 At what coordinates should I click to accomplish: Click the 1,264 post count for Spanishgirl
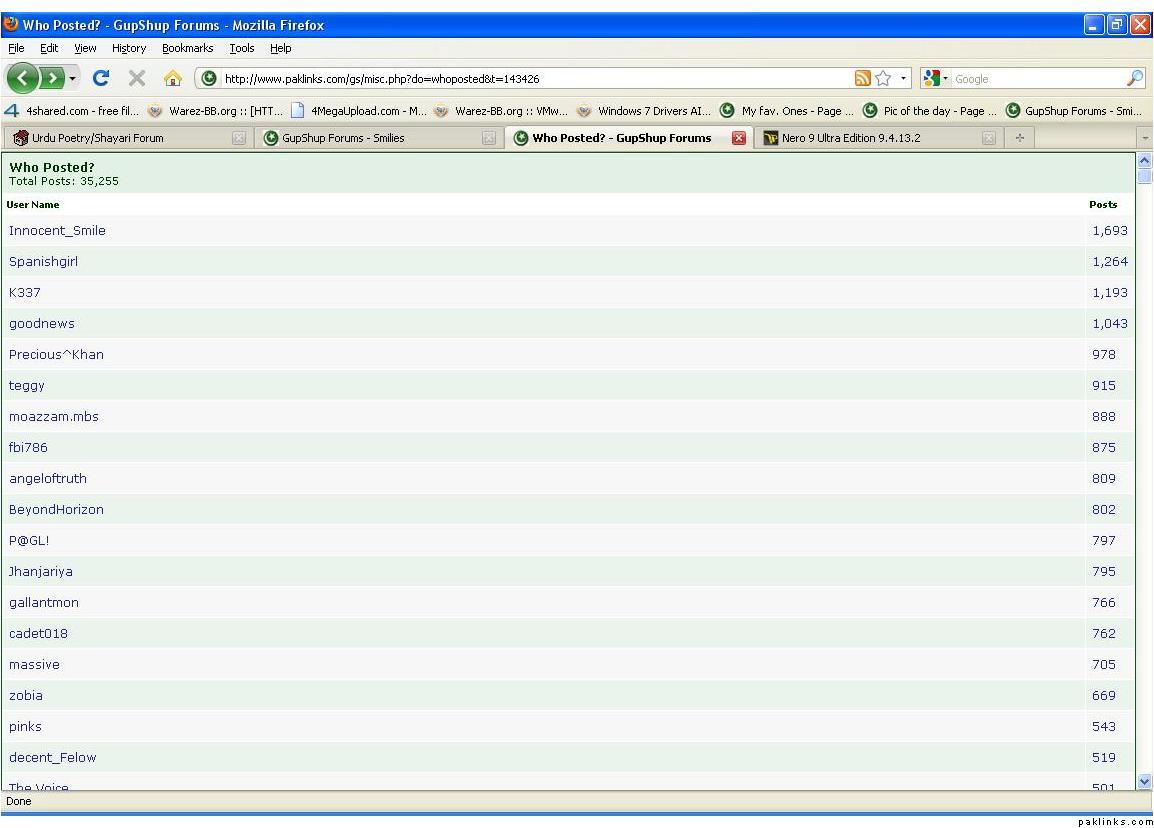1109,262
